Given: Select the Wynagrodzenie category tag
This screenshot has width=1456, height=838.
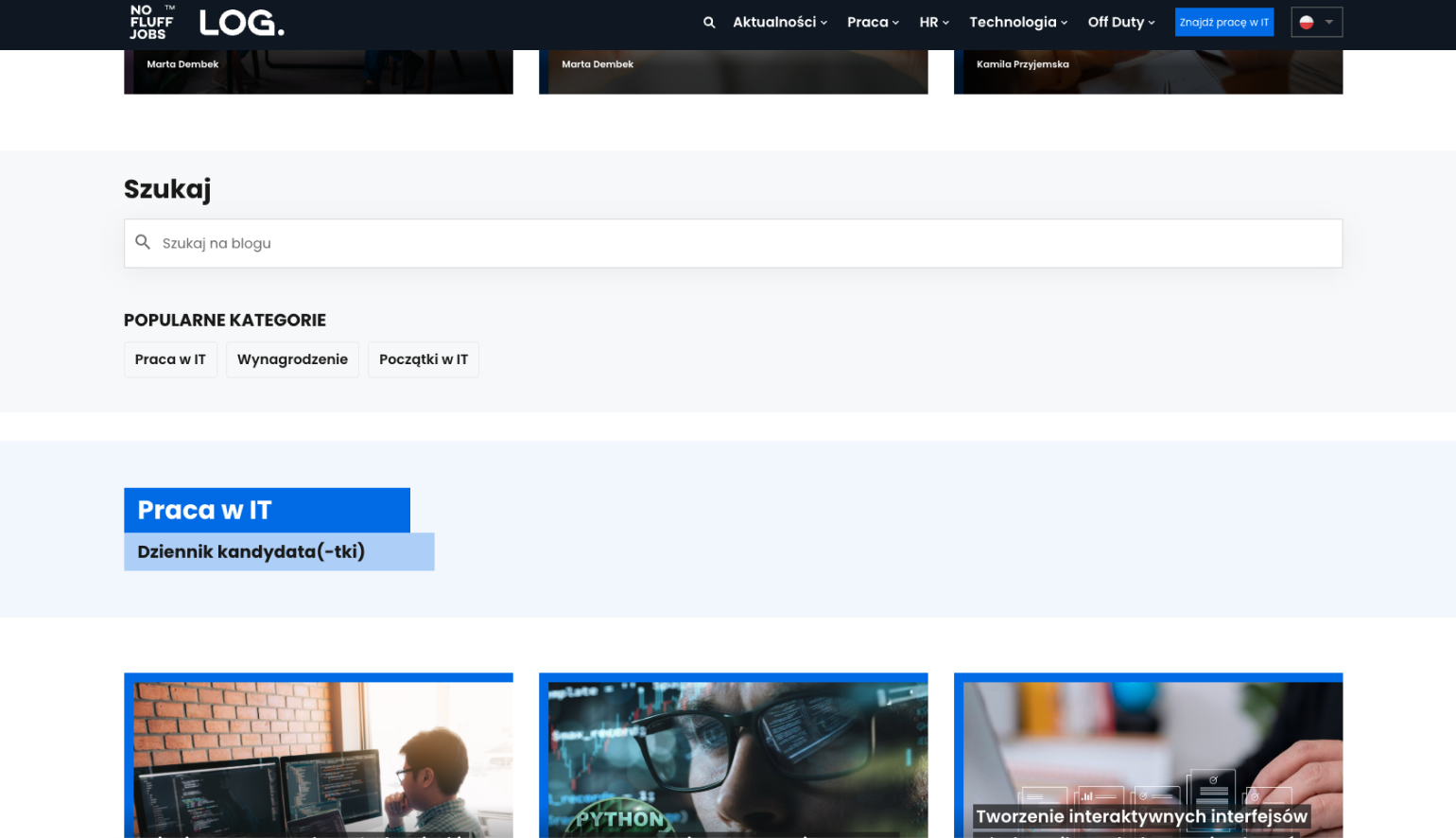Looking at the screenshot, I should point(292,359).
